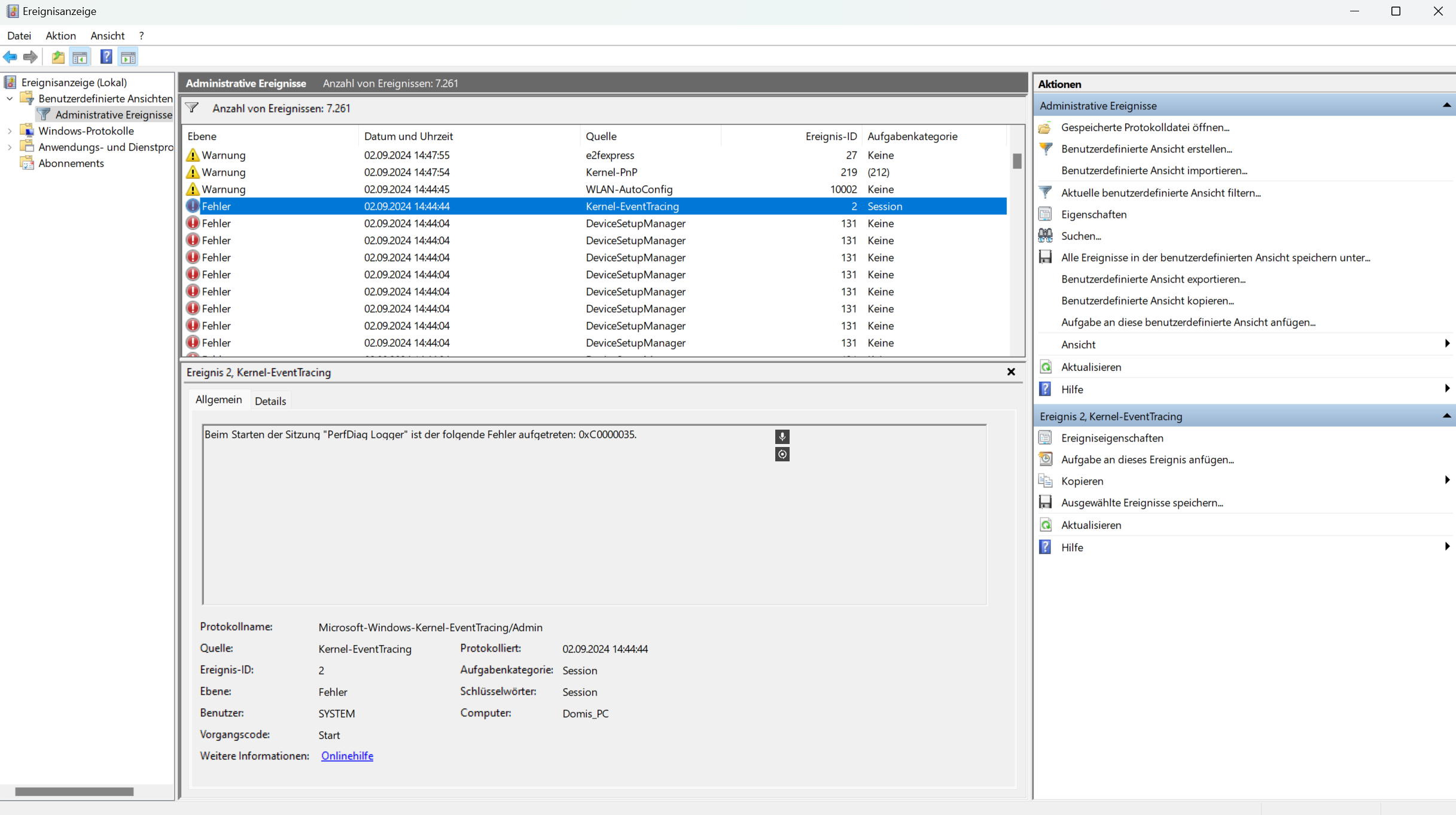Collapse the Administrative Ereignisse actions section
Screen dimensions: 1456x815
[x=1446, y=105]
